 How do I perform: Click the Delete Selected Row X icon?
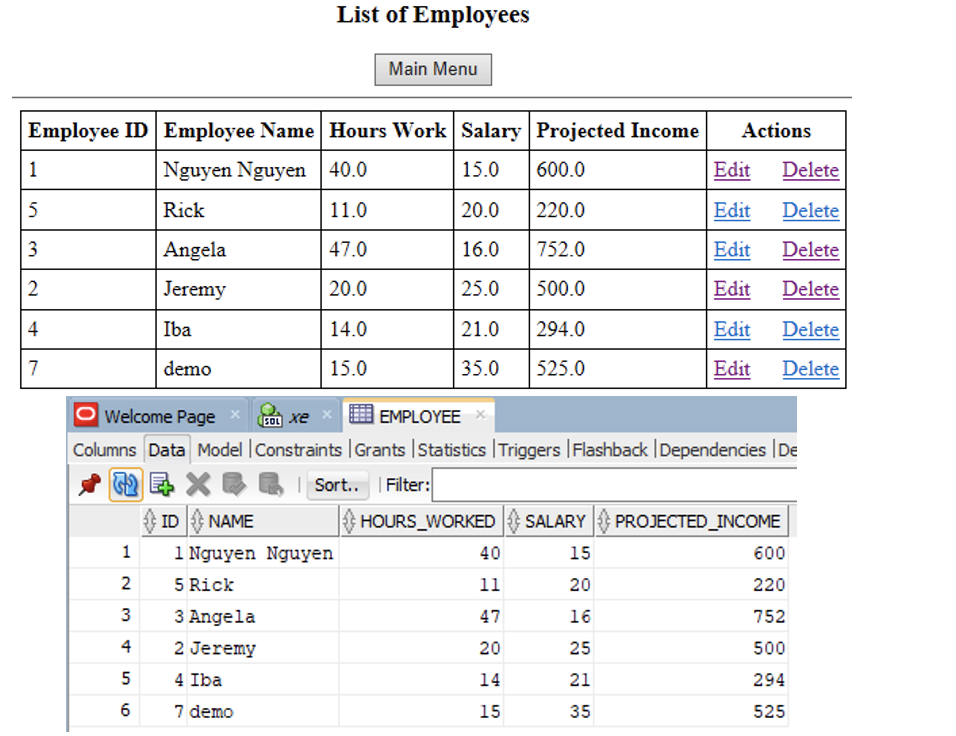[198, 485]
